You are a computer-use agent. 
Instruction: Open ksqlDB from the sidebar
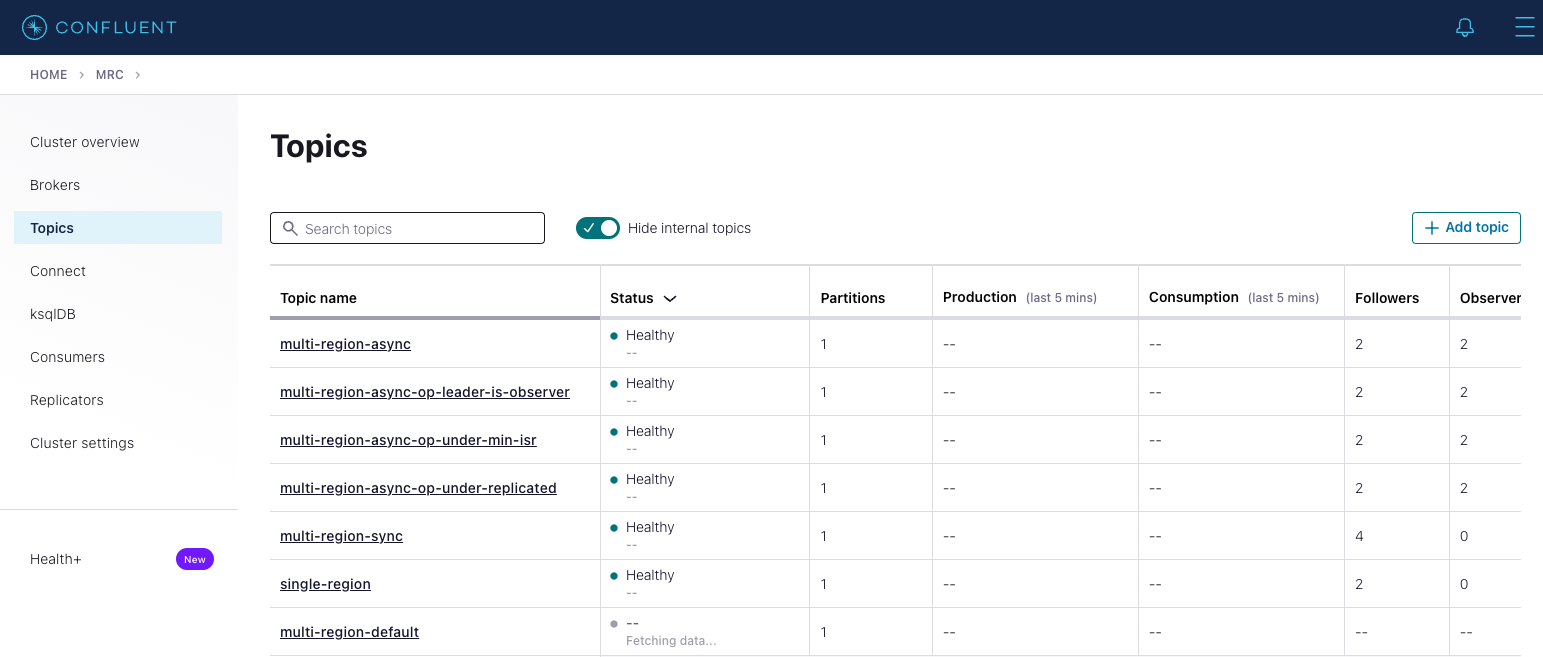pos(52,314)
